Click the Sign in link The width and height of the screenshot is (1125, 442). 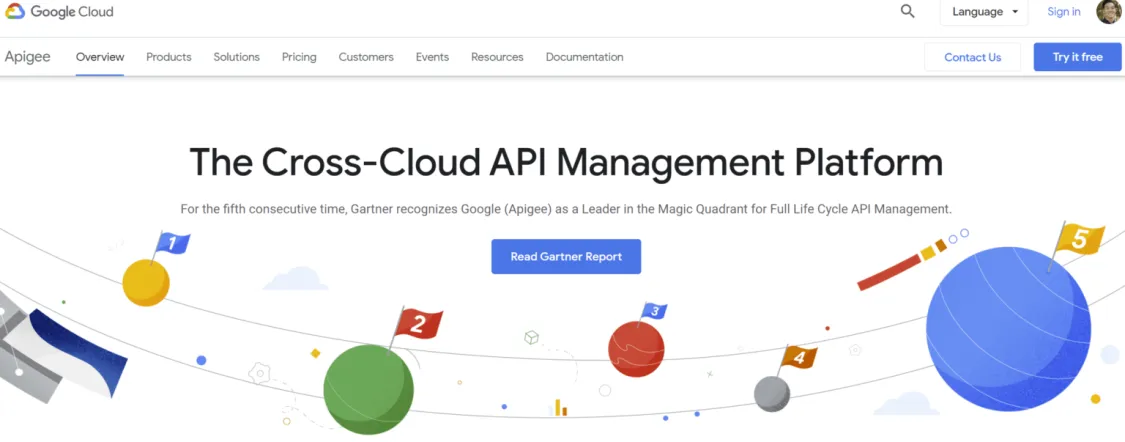pyautogui.click(x=1063, y=12)
